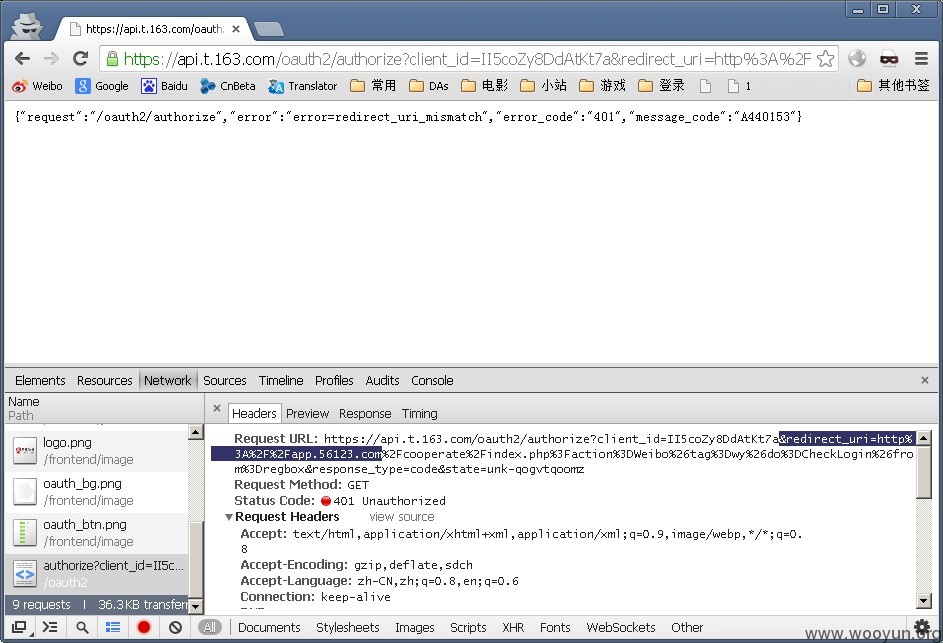
Task: Bookmark page with star icon
Action: (826, 58)
